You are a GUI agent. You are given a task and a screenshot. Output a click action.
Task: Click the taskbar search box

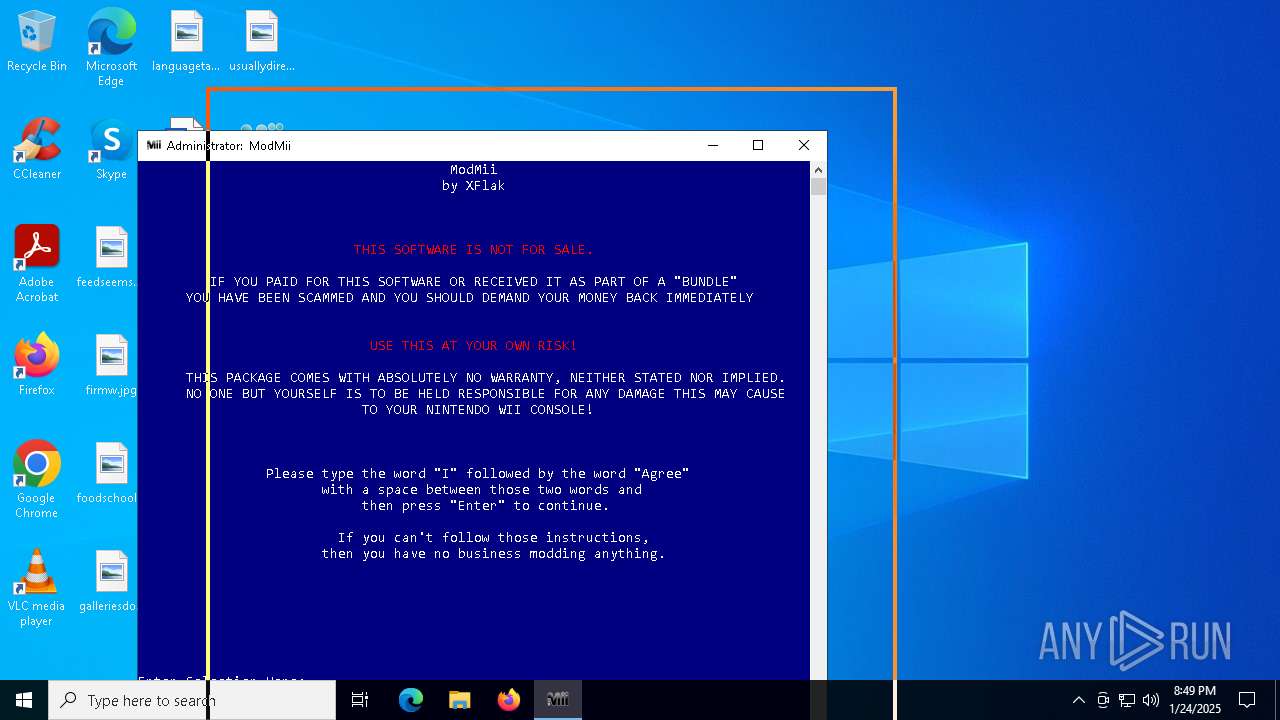tap(192, 700)
